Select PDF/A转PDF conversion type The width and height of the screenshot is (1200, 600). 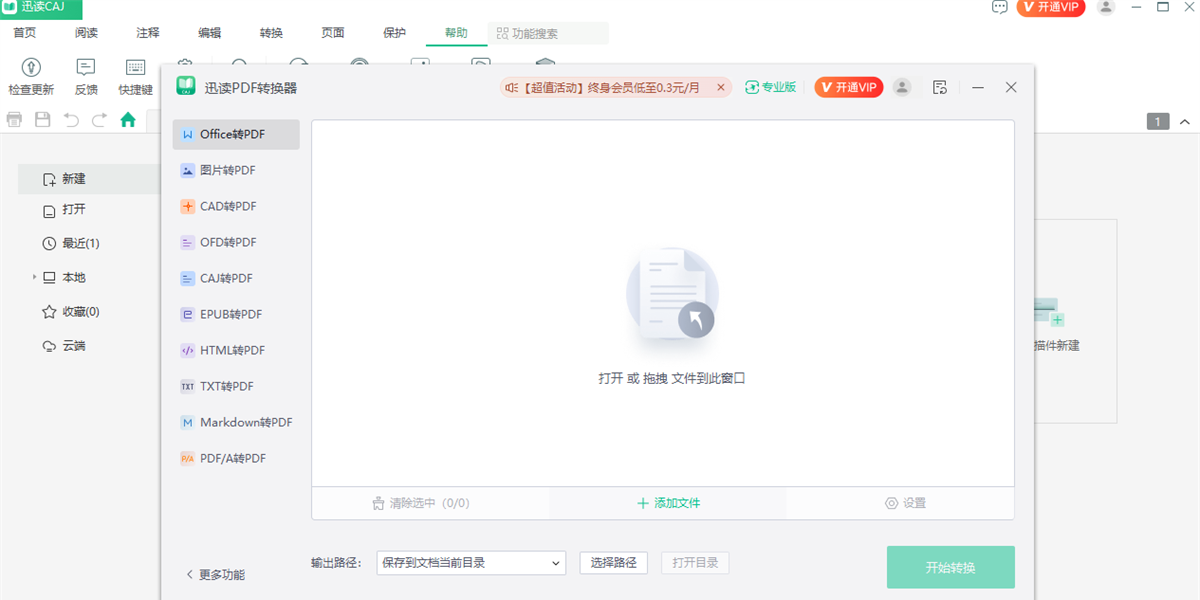pos(236,458)
